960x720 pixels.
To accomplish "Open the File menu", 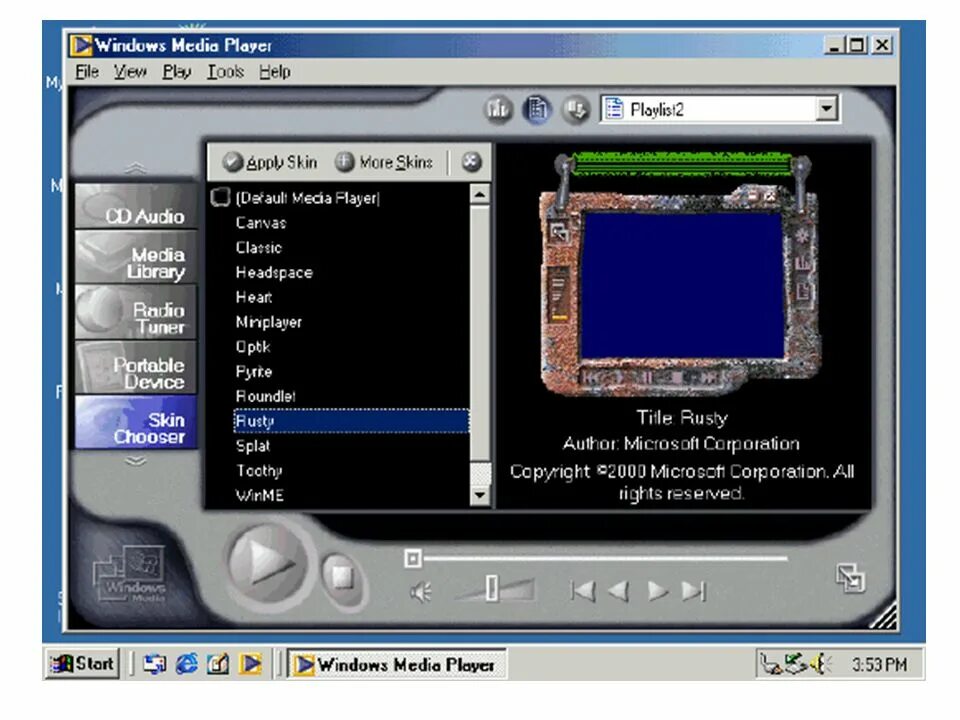I will pyautogui.click(x=87, y=72).
